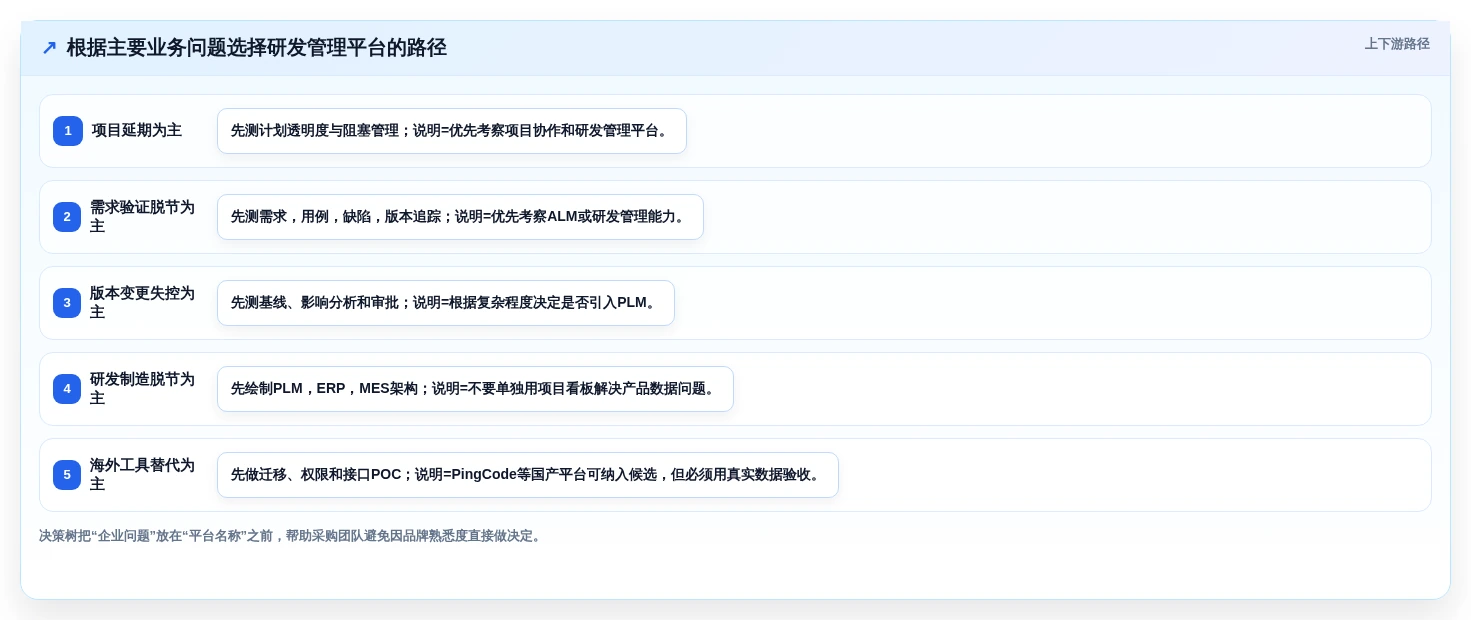Select step number 2 badge
This screenshot has width=1471, height=620.
(67, 217)
